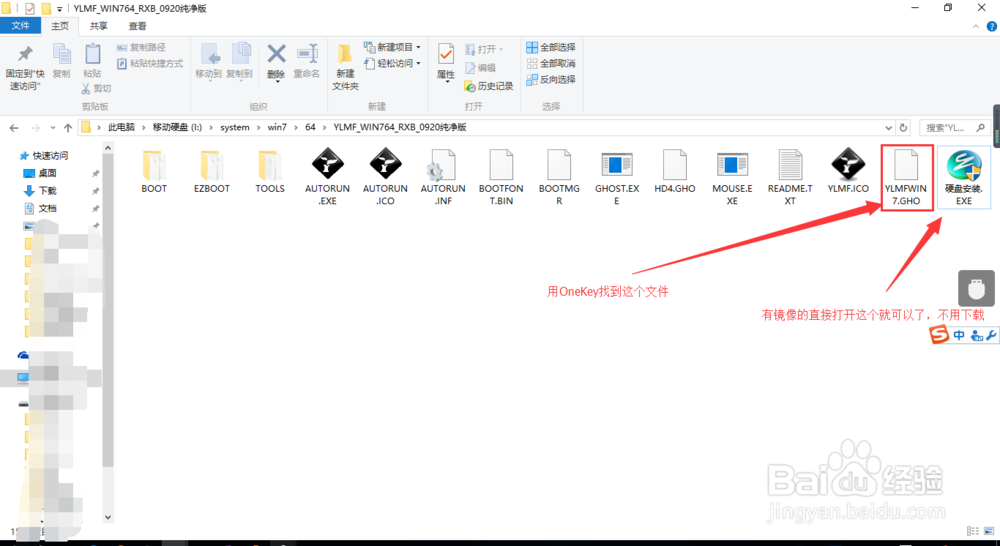
Task: Click History (历史记录) in the ribbon
Action: 489,85
